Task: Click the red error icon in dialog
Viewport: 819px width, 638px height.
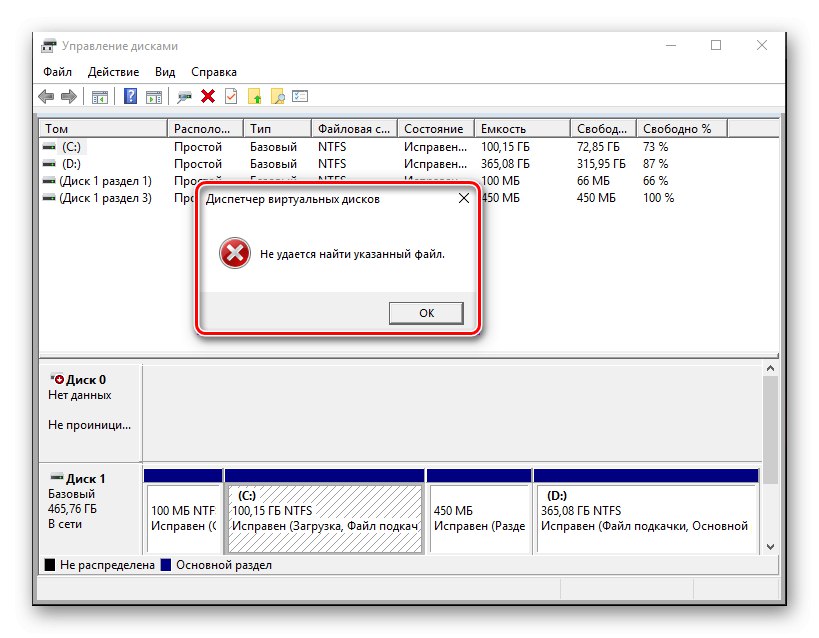Action: [235, 253]
